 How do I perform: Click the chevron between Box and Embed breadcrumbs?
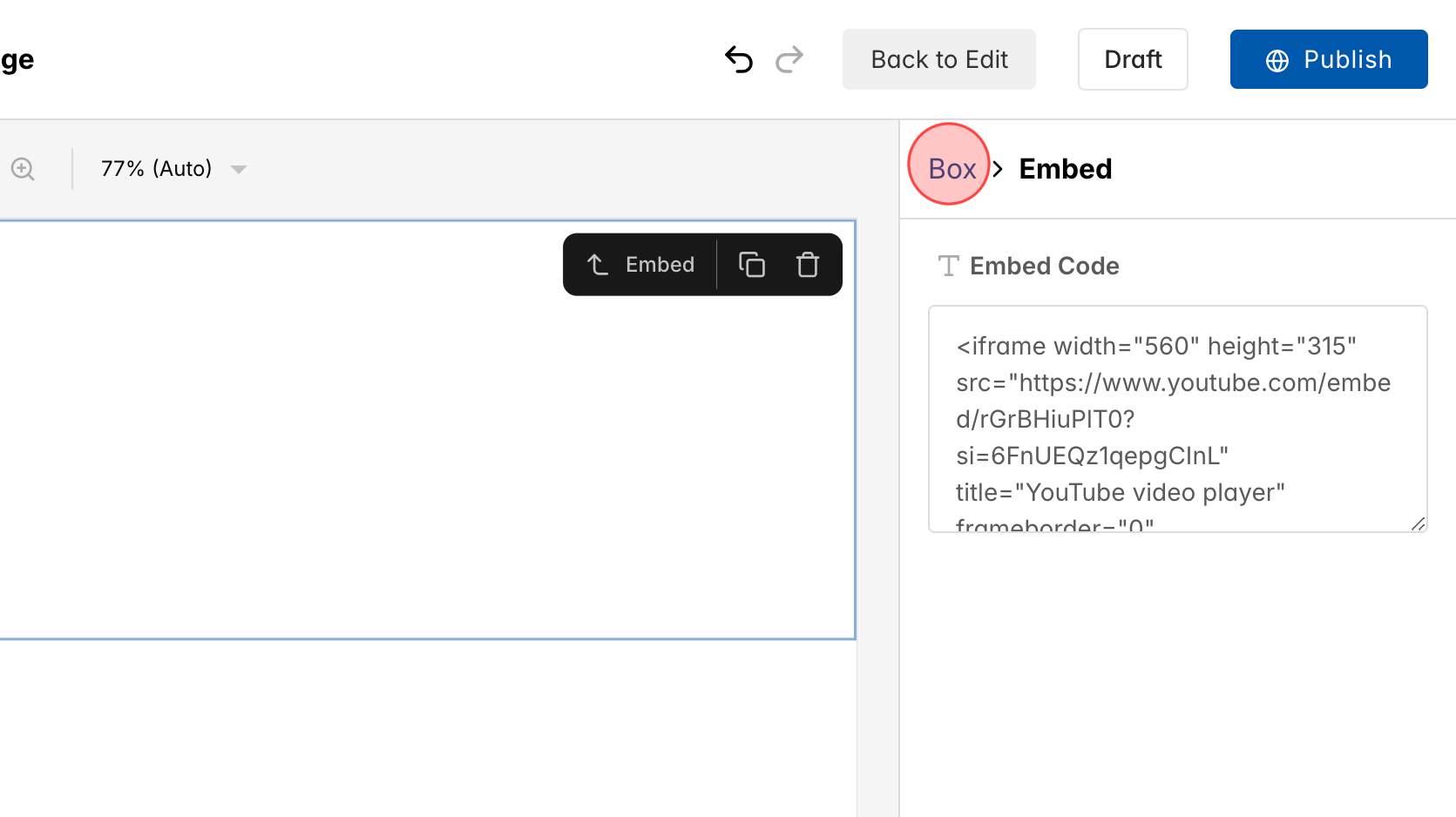(x=997, y=168)
